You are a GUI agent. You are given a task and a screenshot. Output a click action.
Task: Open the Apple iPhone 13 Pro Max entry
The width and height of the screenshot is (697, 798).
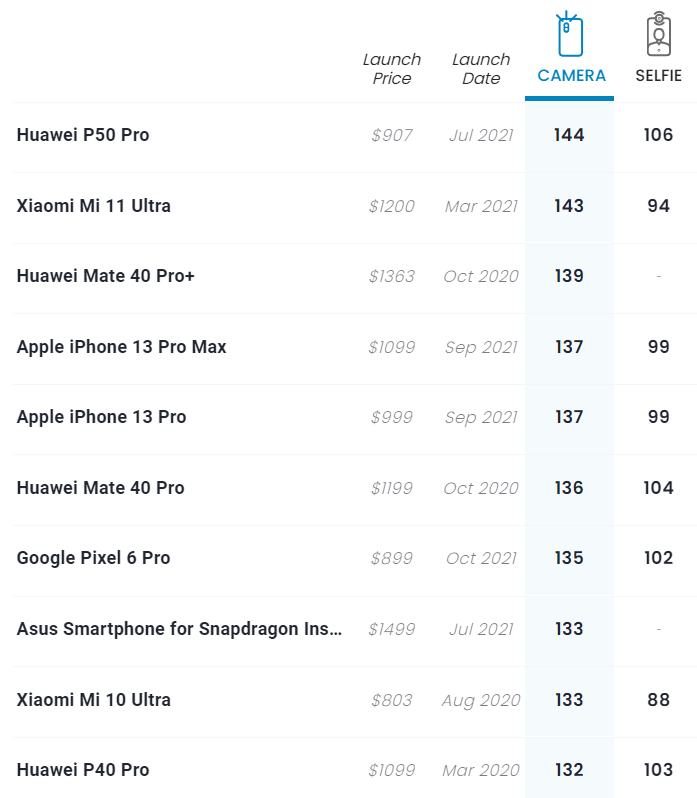coord(122,347)
